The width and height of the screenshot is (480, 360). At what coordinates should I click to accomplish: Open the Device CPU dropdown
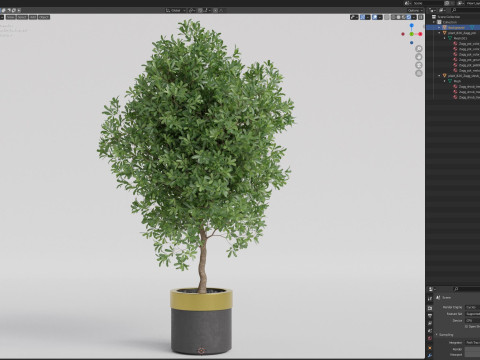tap(472, 320)
